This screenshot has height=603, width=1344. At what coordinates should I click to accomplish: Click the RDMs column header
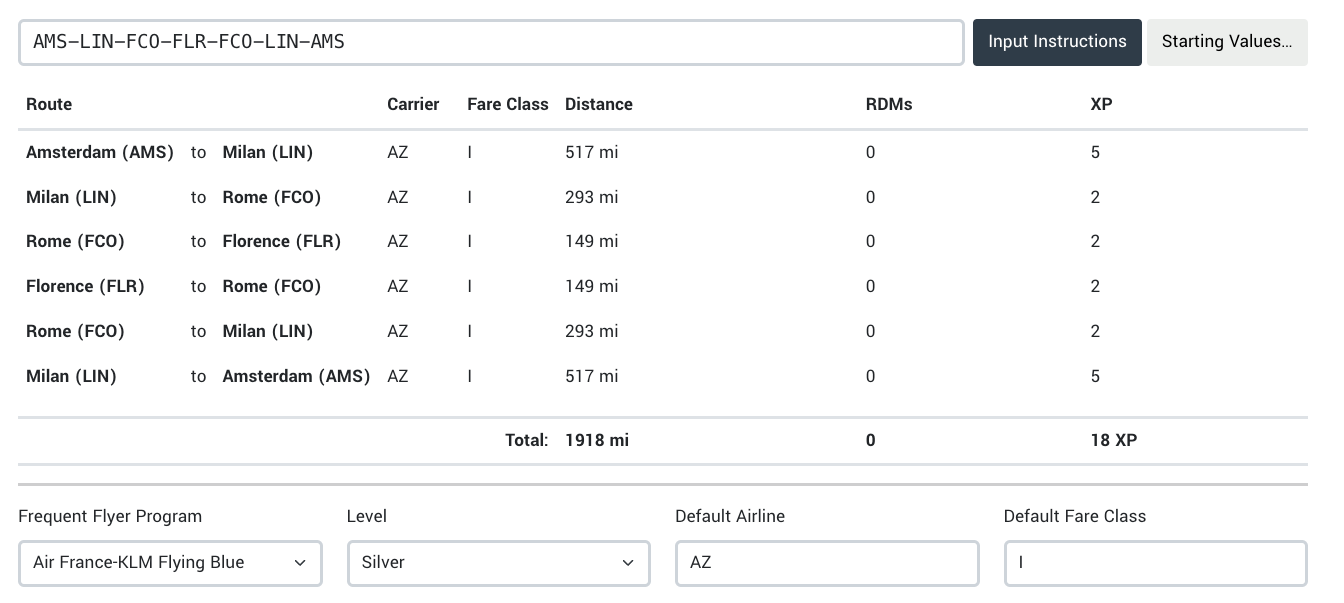(x=889, y=104)
